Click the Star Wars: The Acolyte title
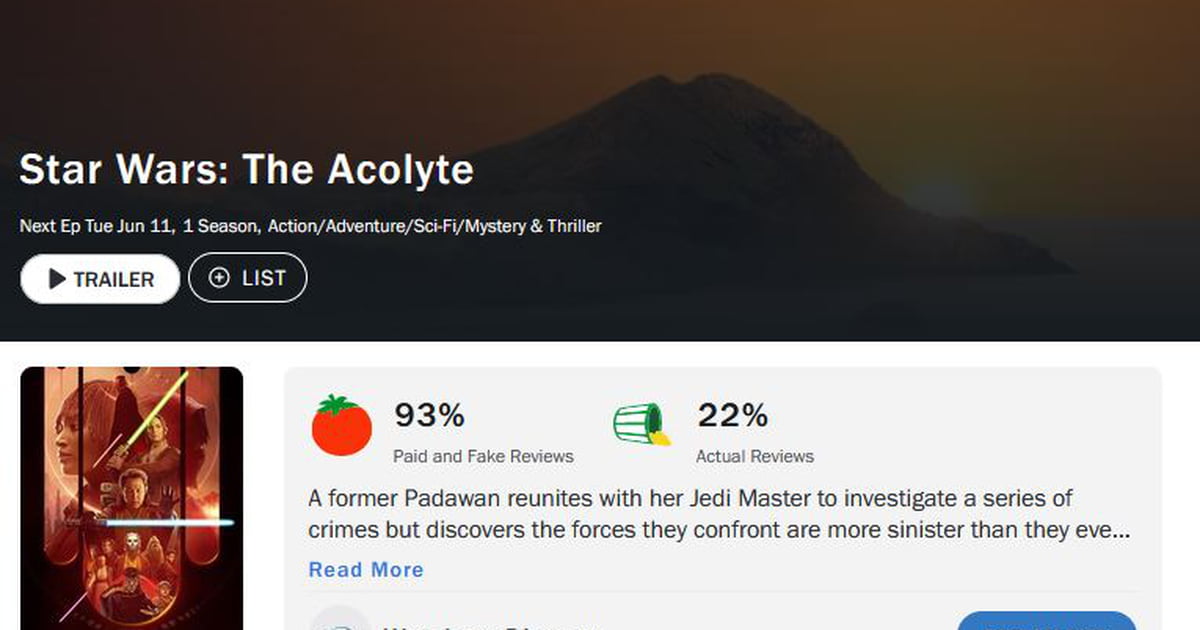Screen dimensions: 1200x630 [246, 169]
